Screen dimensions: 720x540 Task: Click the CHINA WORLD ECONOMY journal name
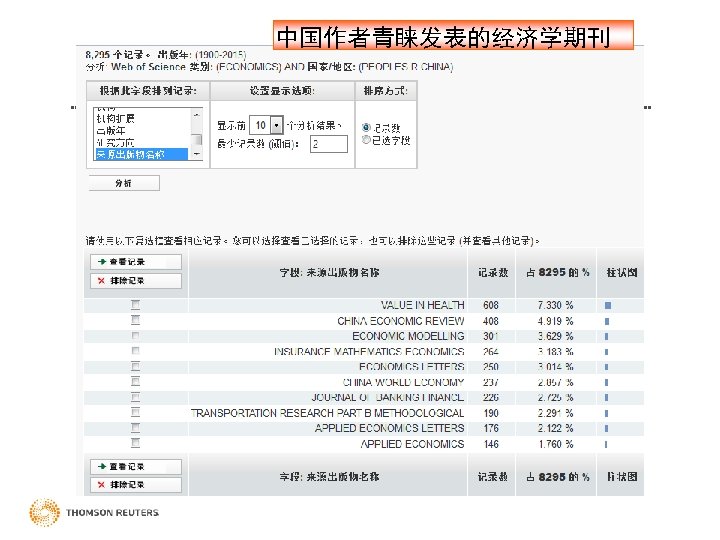[404, 382]
